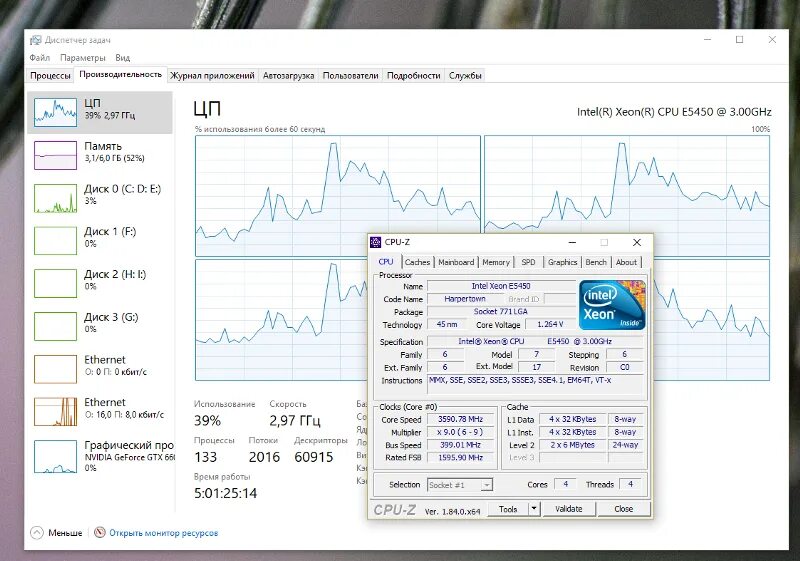Expand the Tools dropdown arrow

pyautogui.click(x=534, y=509)
